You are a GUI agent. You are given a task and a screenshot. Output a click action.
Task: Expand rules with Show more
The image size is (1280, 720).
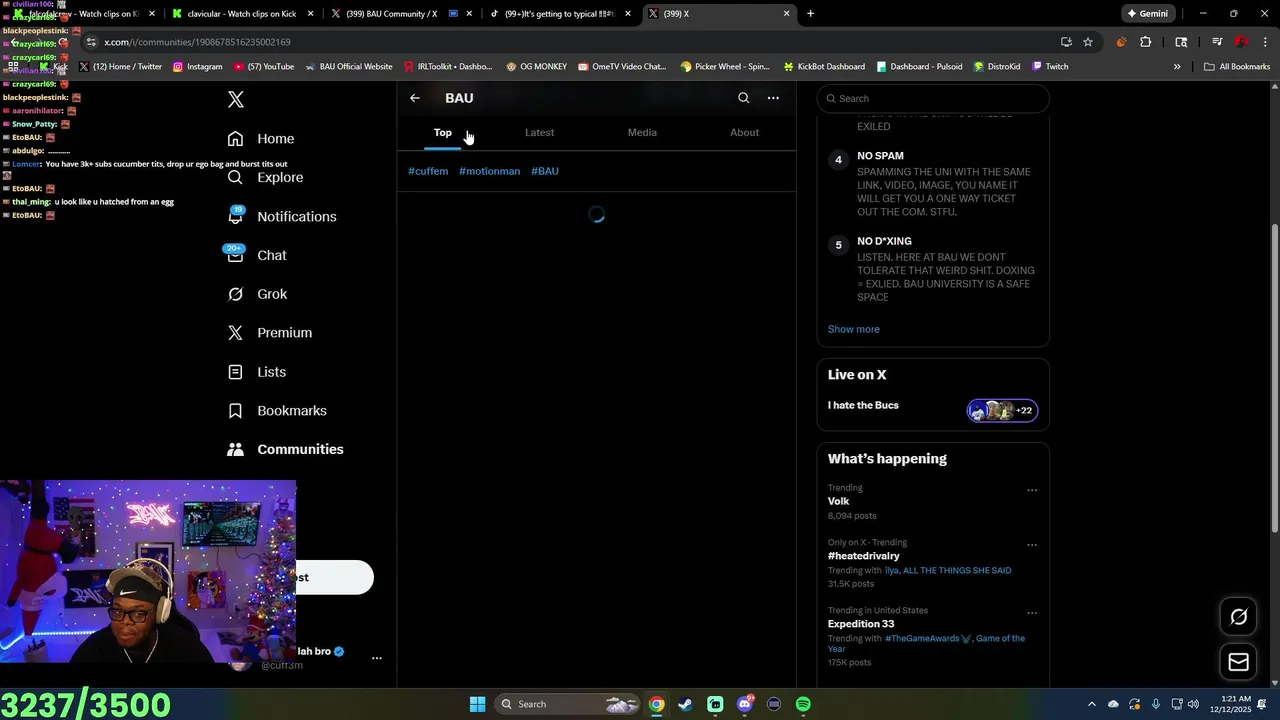[x=853, y=329]
